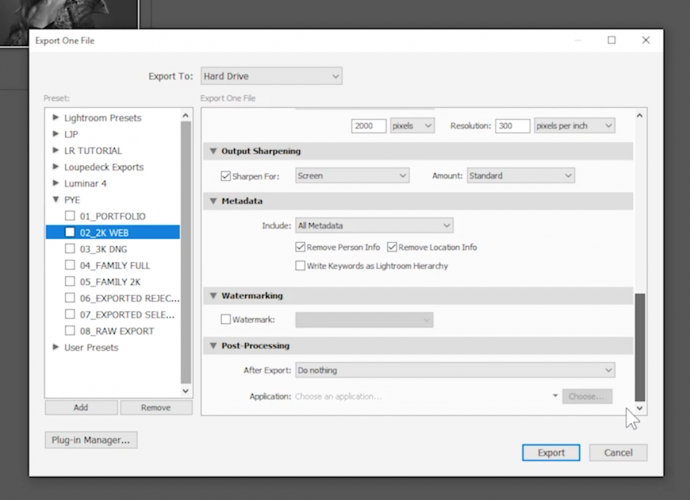Image resolution: width=690 pixels, height=500 pixels.
Task: Open the After Export dropdown
Action: tap(454, 370)
